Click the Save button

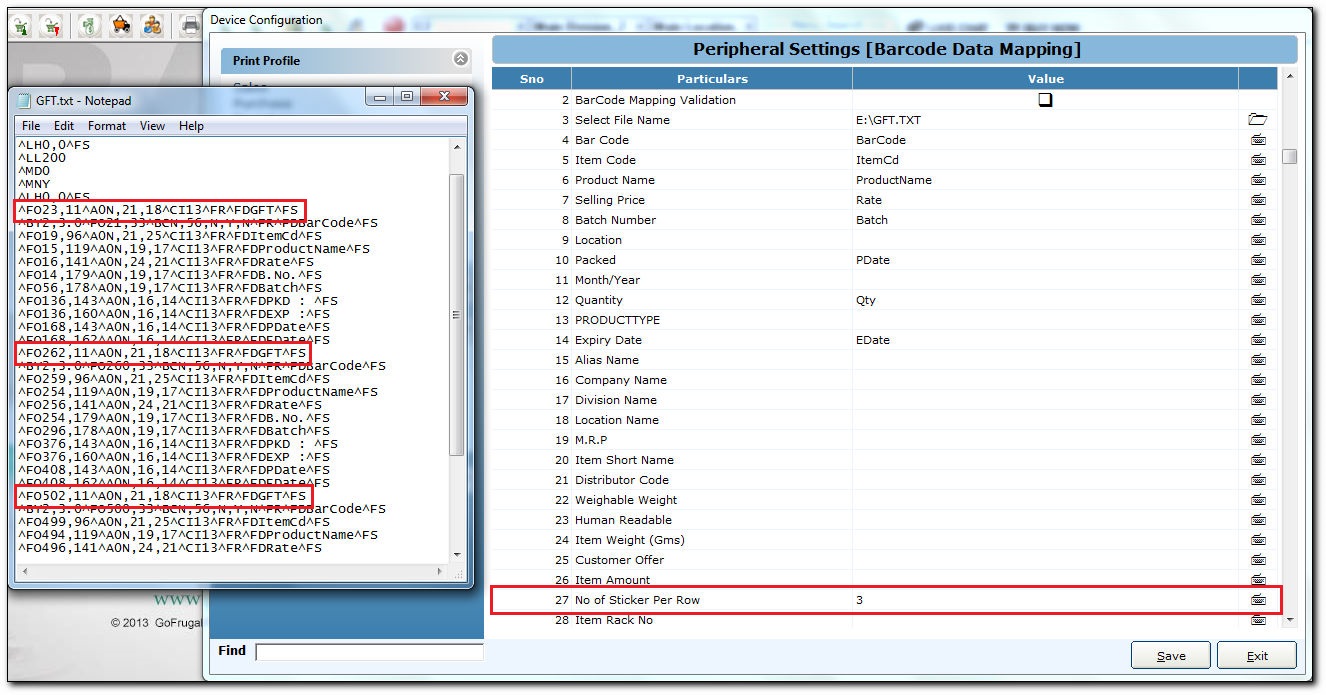click(1171, 656)
